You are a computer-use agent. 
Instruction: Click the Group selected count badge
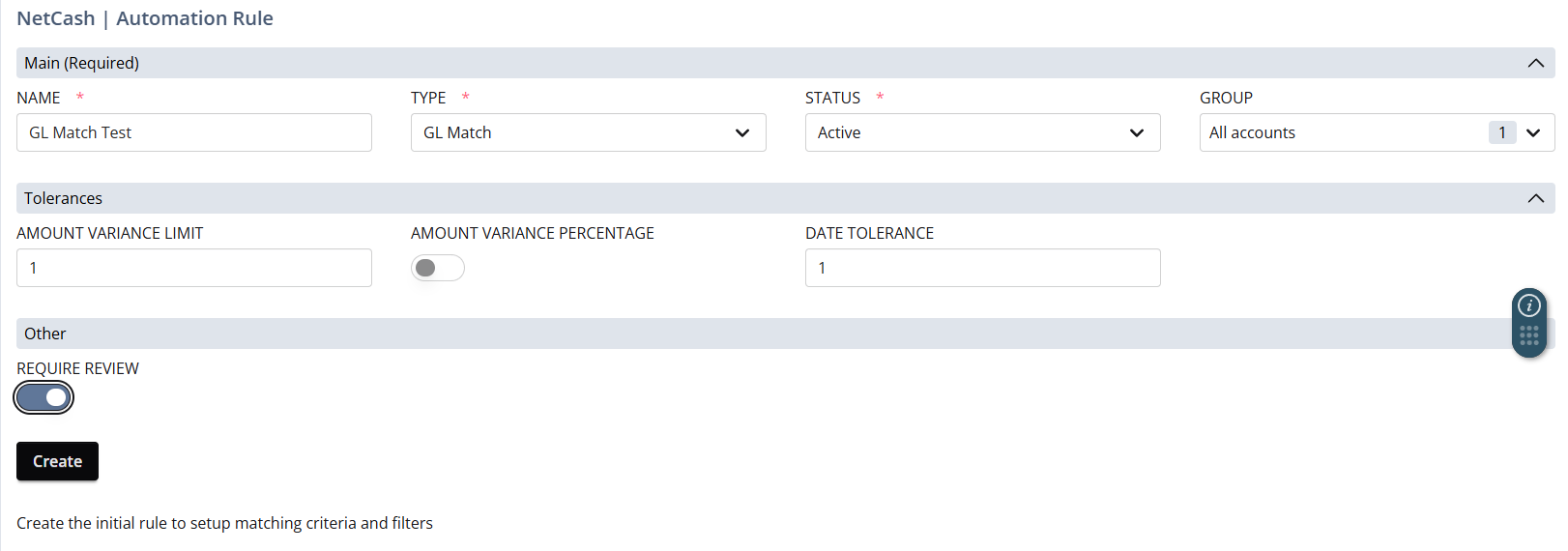pyautogui.click(x=1502, y=132)
